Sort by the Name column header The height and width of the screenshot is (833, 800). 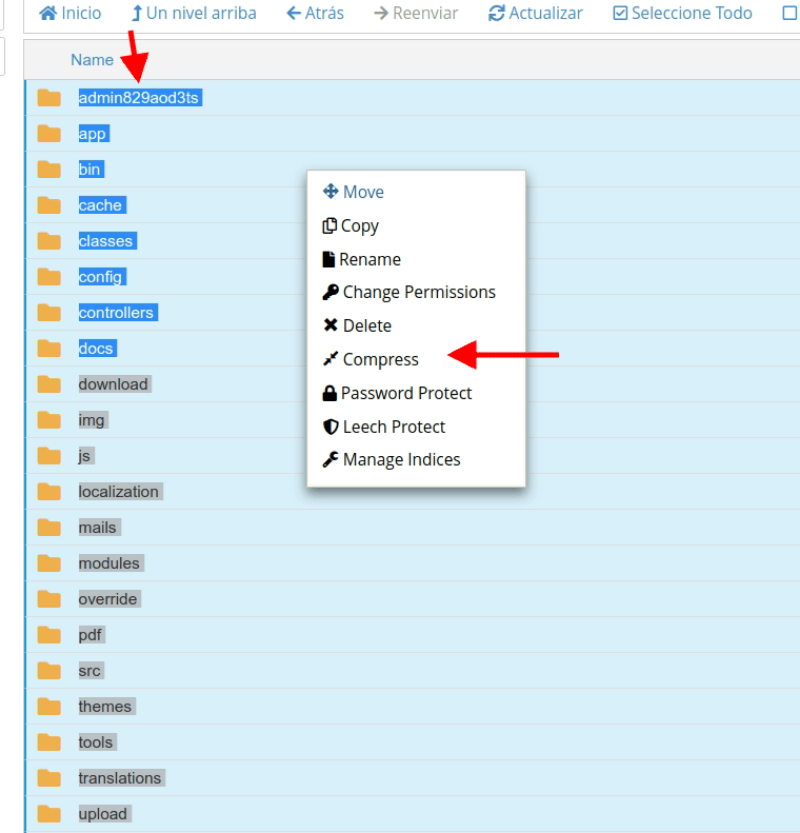tap(92, 60)
